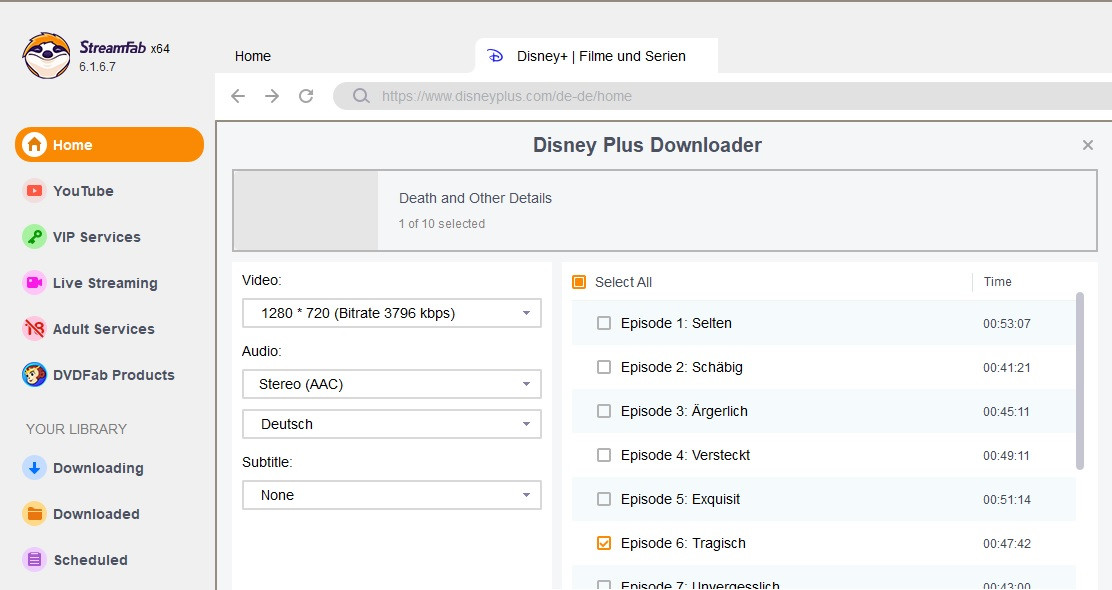Click Episode 4: Versteckt title
This screenshot has height=590, width=1112.
(x=685, y=455)
